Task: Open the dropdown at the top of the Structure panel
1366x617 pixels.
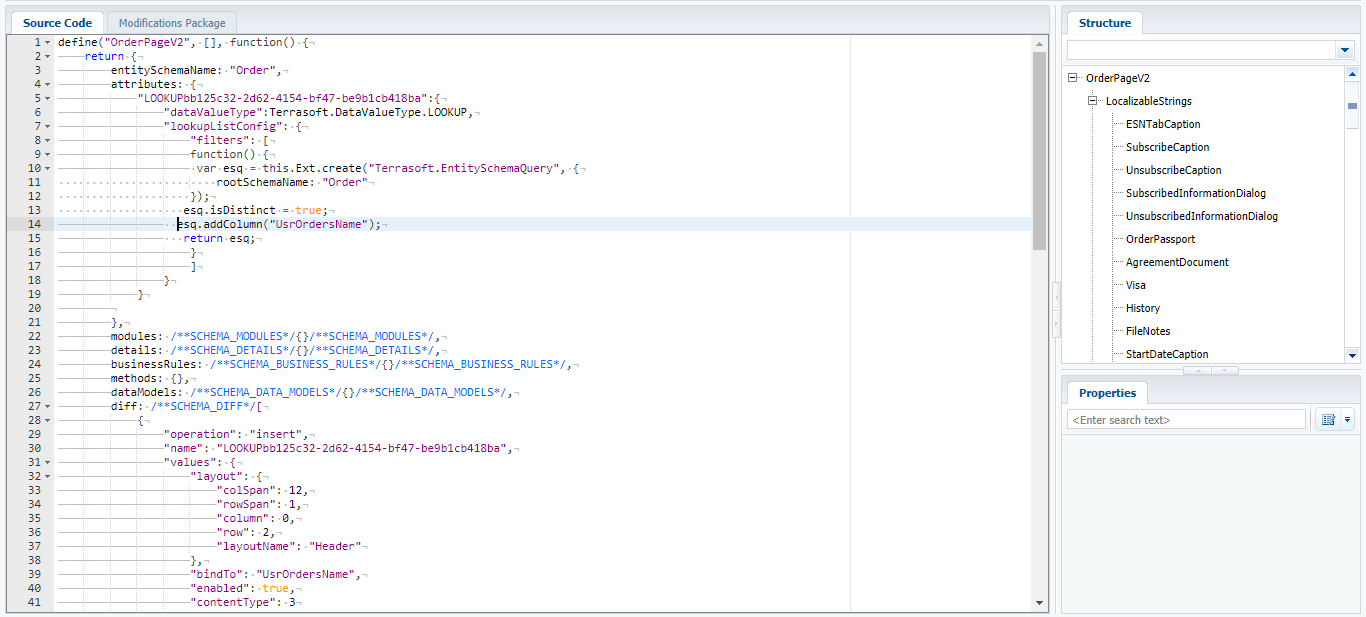Action: coord(1345,49)
